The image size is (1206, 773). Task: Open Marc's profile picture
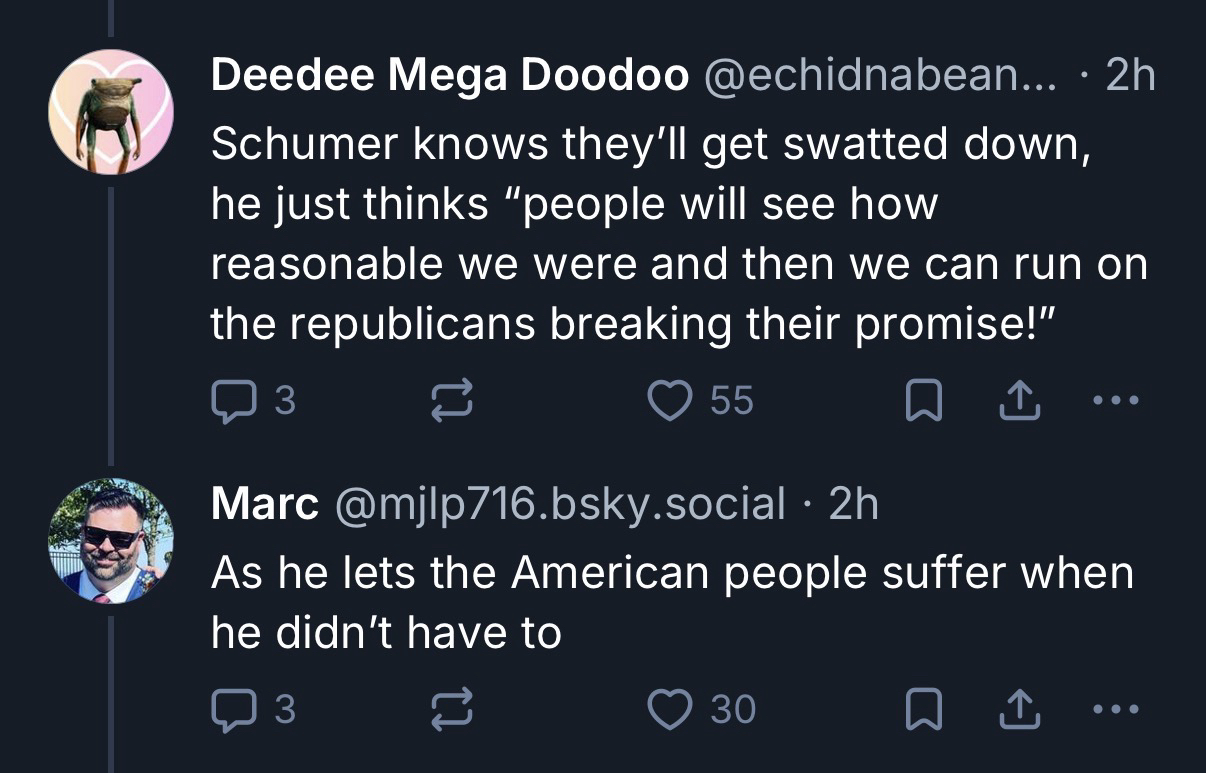click(x=111, y=541)
